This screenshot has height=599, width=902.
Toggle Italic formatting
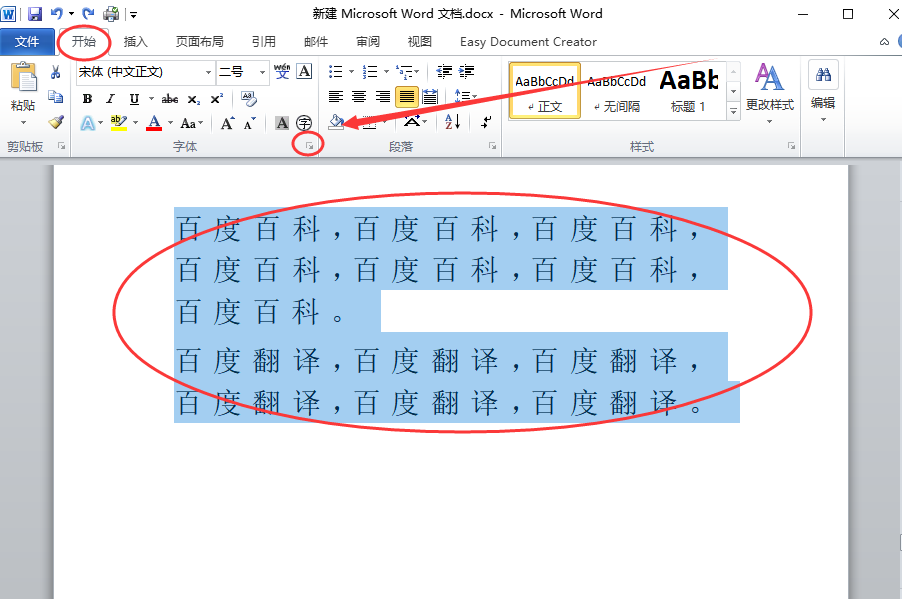point(110,99)
